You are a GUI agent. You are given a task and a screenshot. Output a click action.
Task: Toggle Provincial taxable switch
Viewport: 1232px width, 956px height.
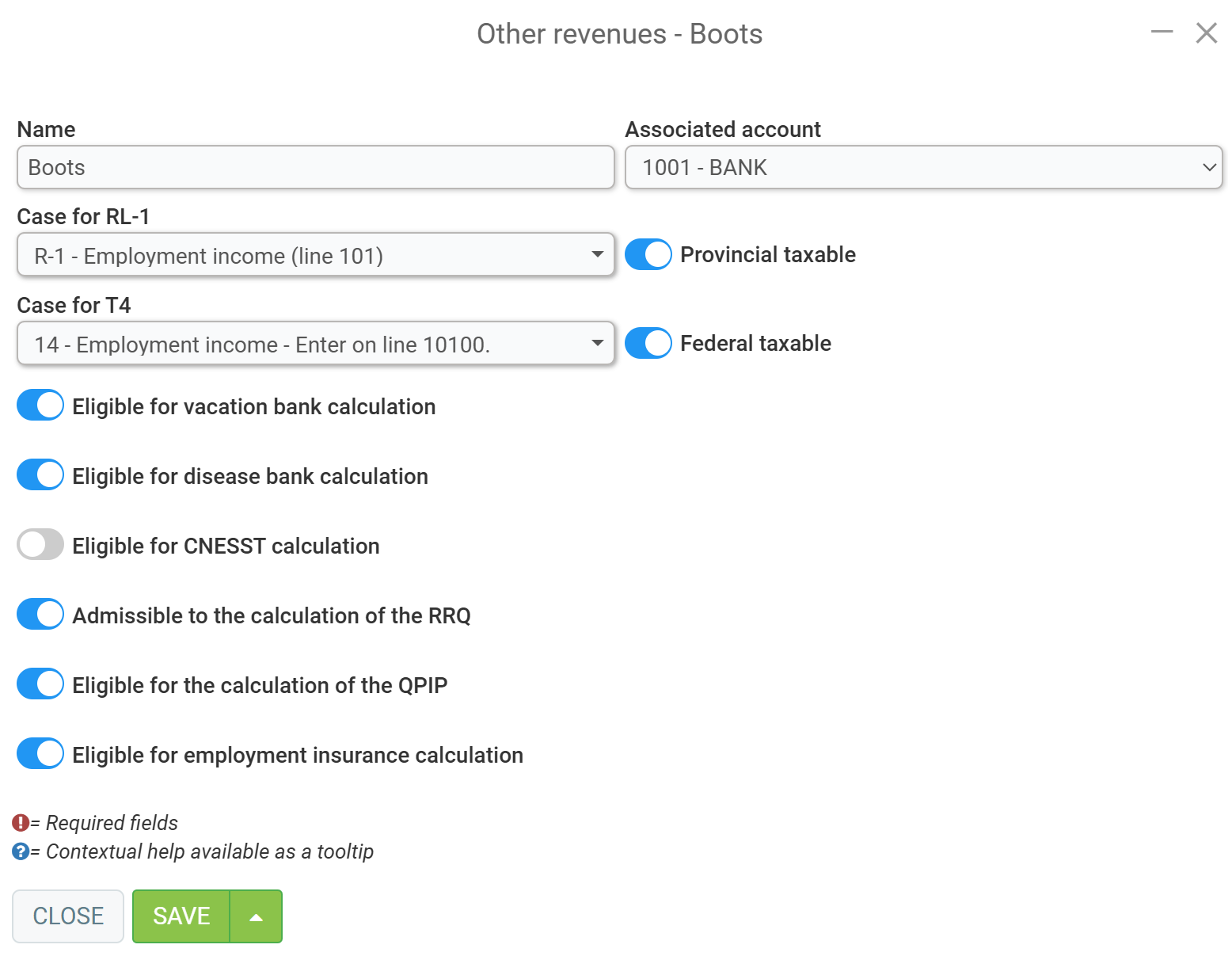click(x=648, y=254)
